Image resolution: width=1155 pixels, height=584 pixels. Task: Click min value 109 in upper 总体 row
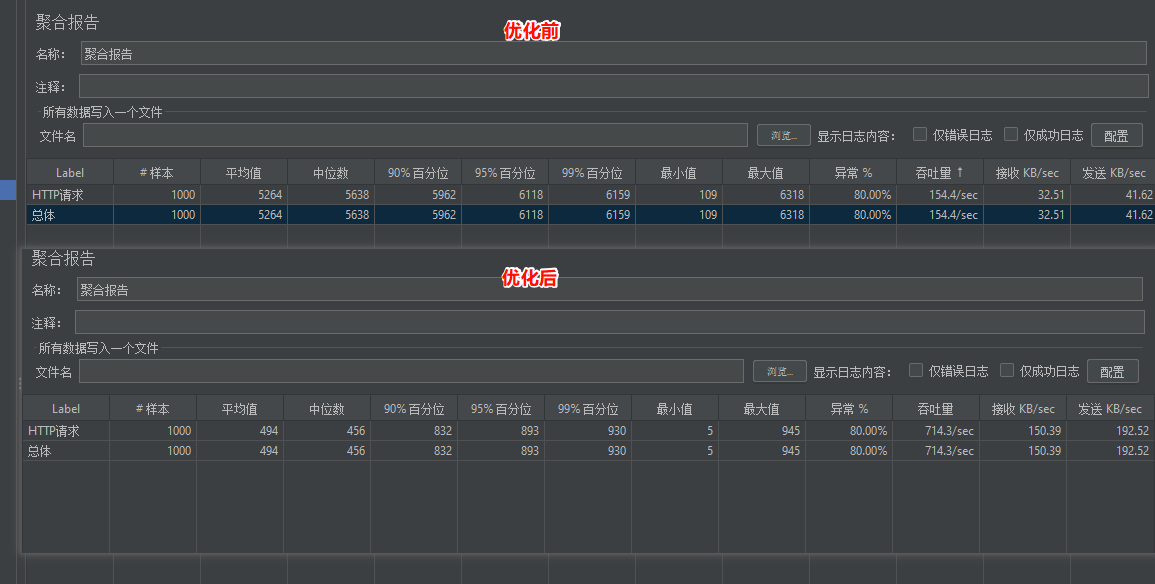[708, 214]
